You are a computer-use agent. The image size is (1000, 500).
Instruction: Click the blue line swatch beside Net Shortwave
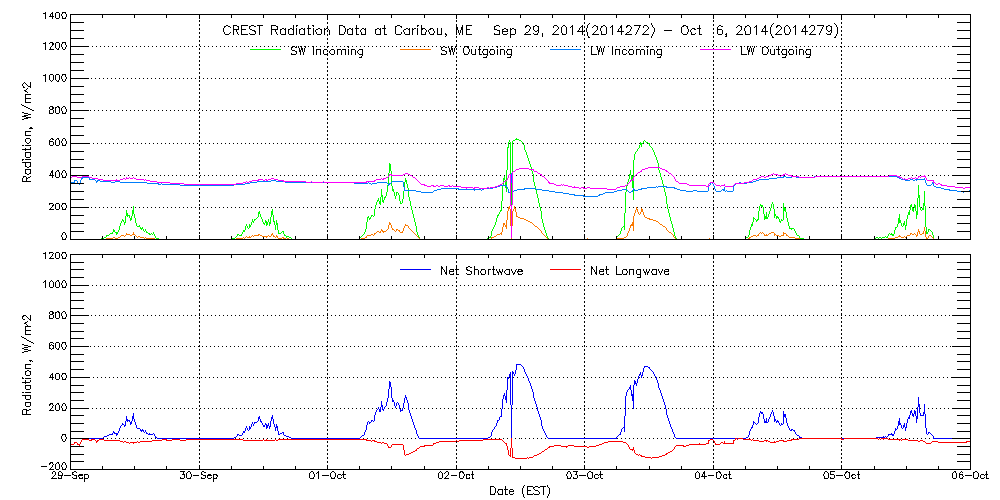(416, 271)
